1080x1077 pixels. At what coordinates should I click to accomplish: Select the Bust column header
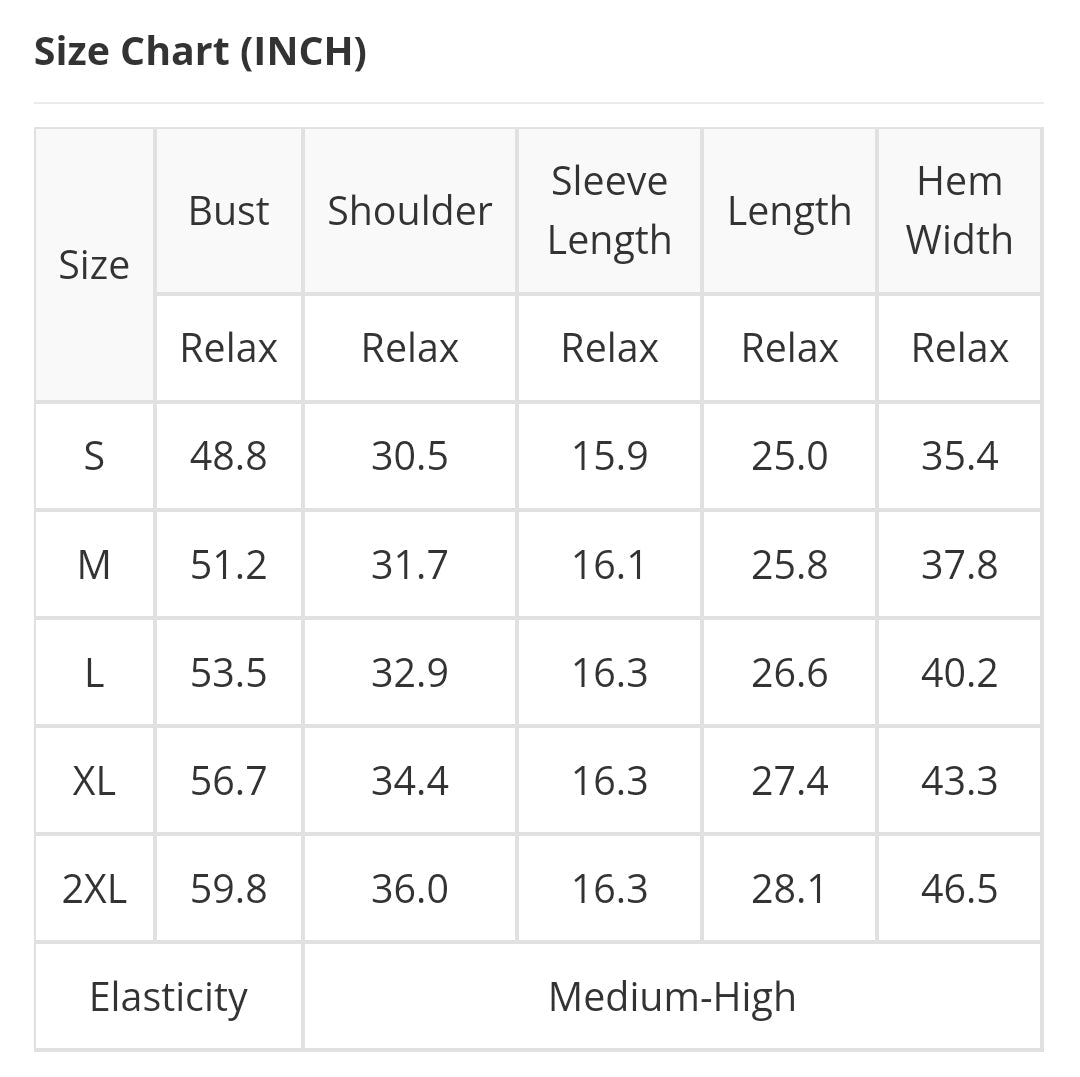[x=229, y=211]
